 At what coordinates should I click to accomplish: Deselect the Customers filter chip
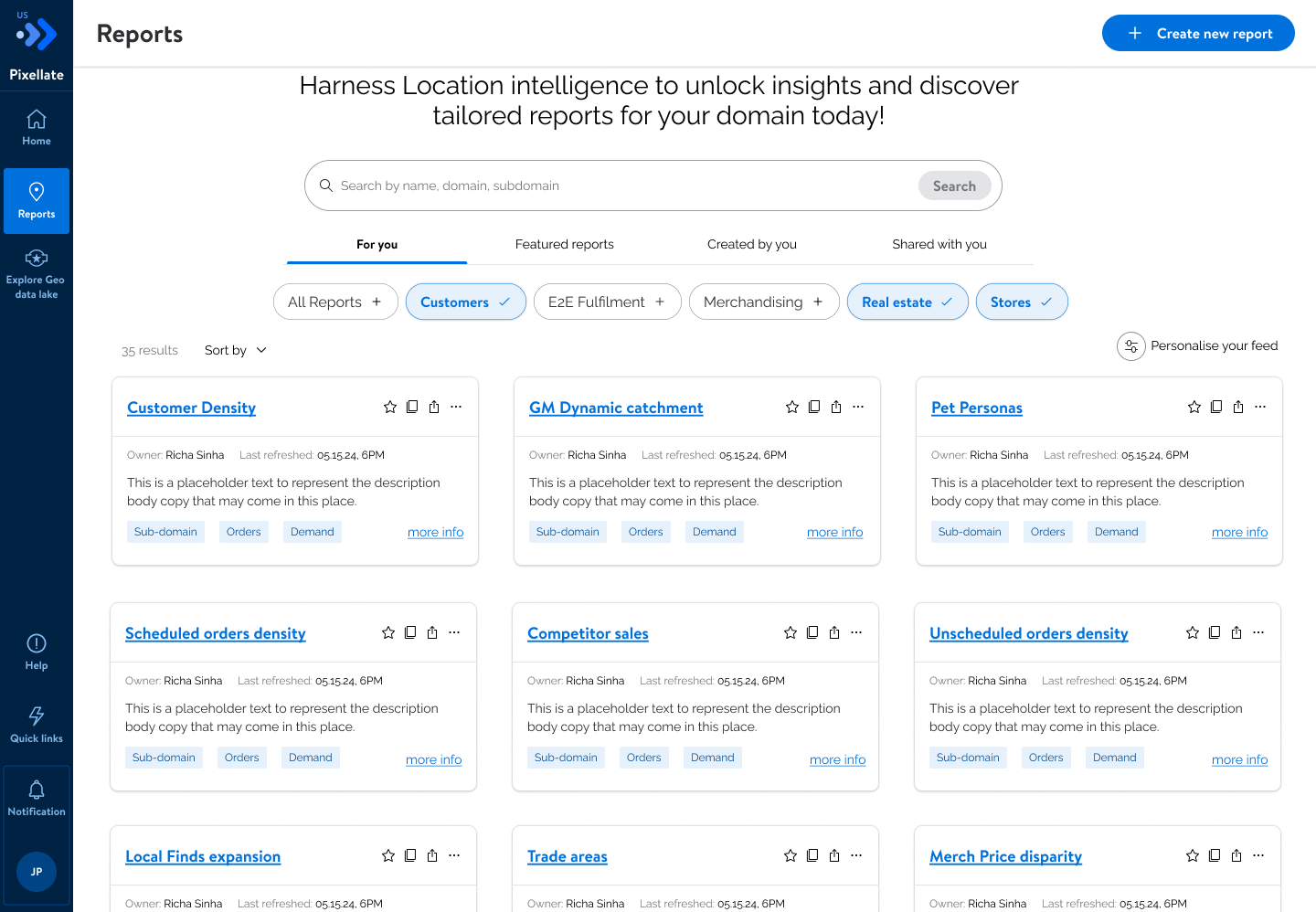(x=466, y=302)
